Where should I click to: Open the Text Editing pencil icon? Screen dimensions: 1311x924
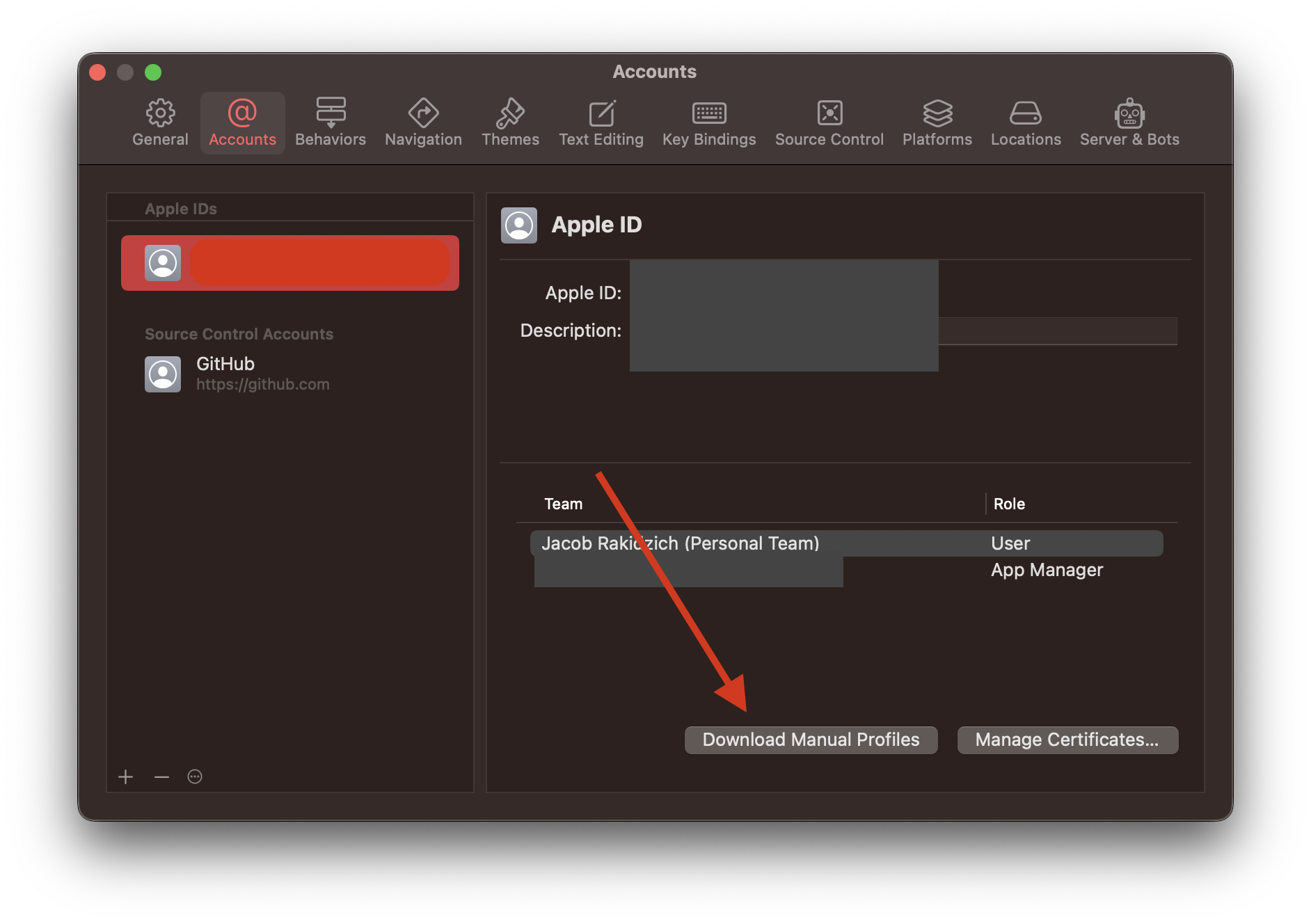602,113
